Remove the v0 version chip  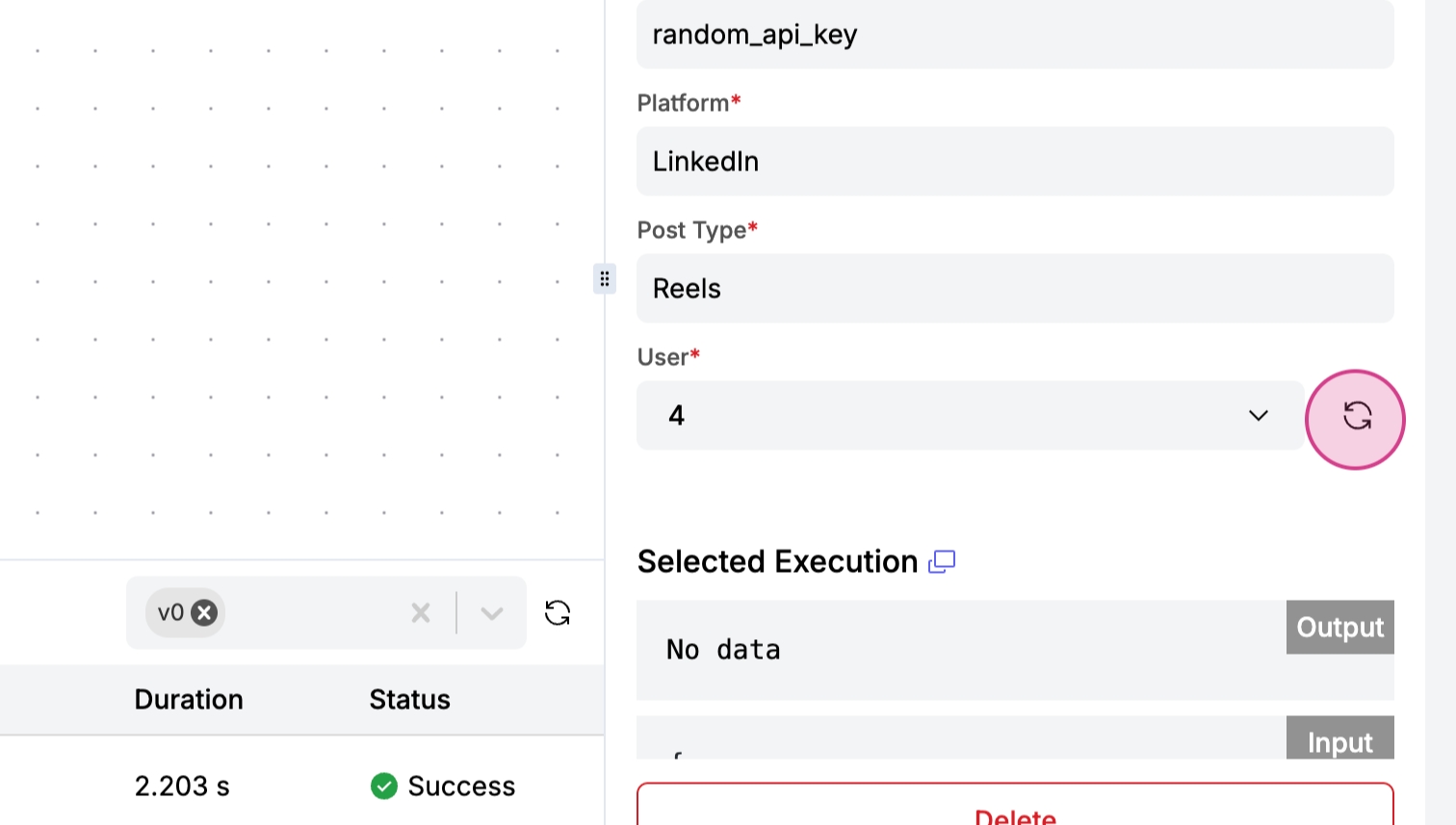(204, 613)
